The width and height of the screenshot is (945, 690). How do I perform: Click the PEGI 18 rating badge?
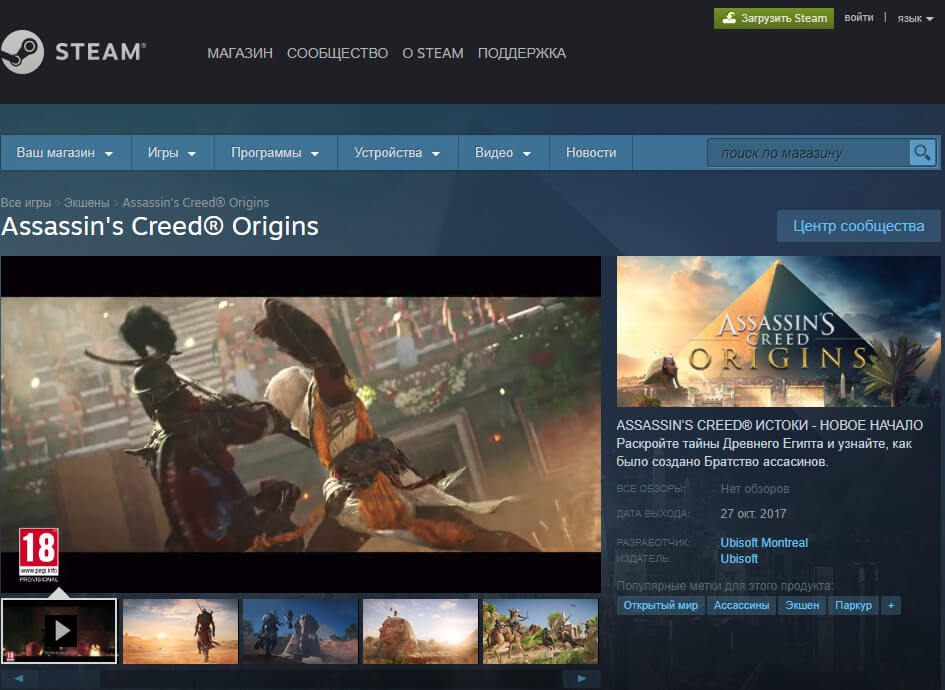point(39,554)
